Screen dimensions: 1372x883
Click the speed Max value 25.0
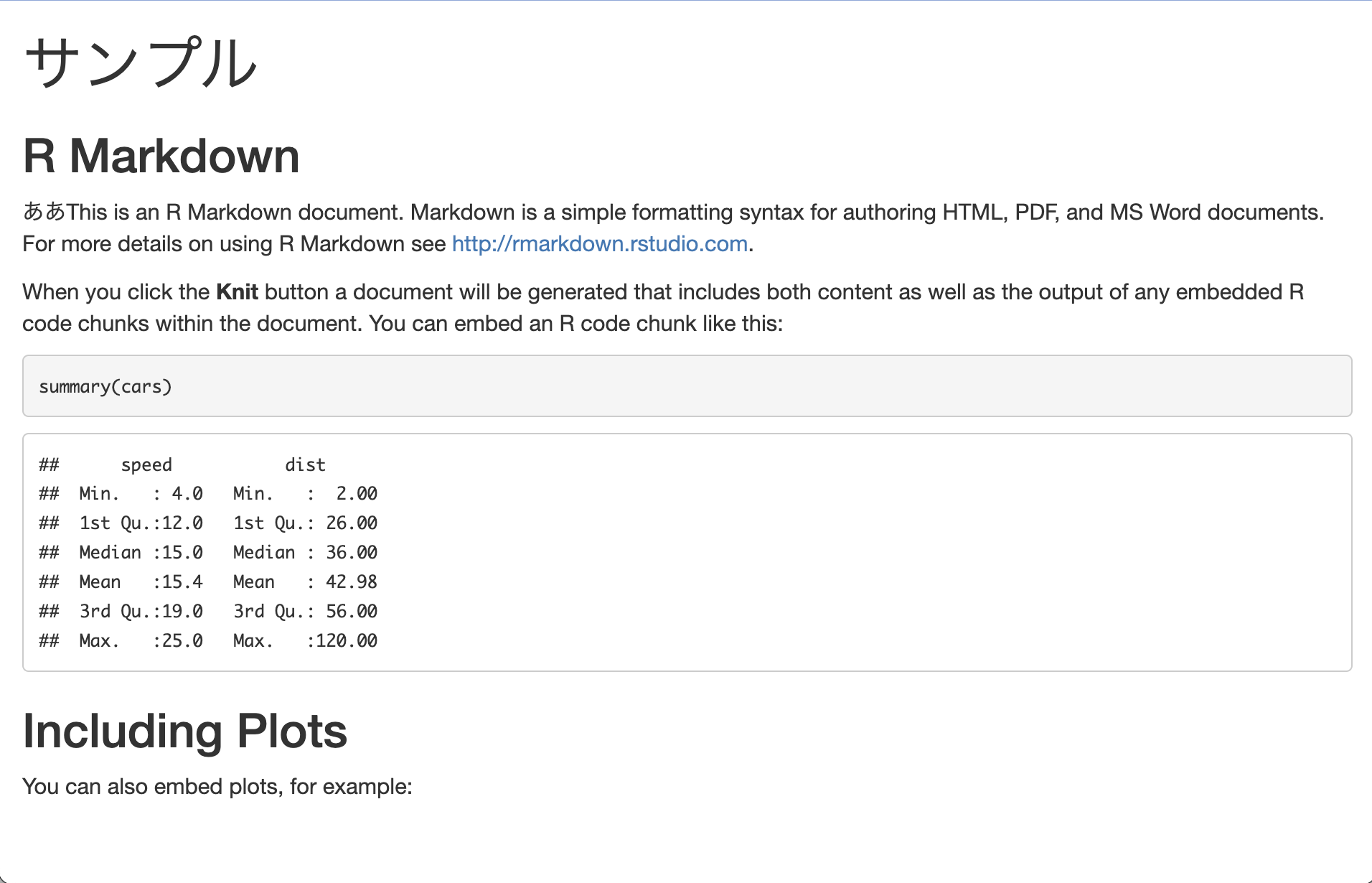point(182,641)
